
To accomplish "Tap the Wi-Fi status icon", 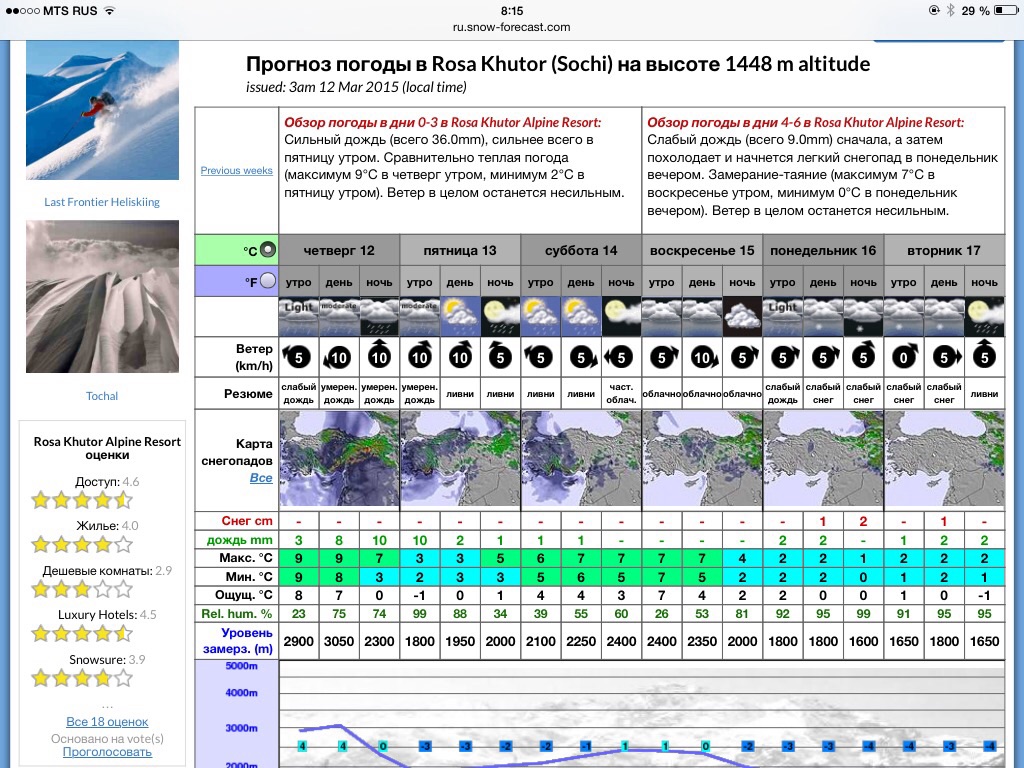I will (x=110, y=10).
